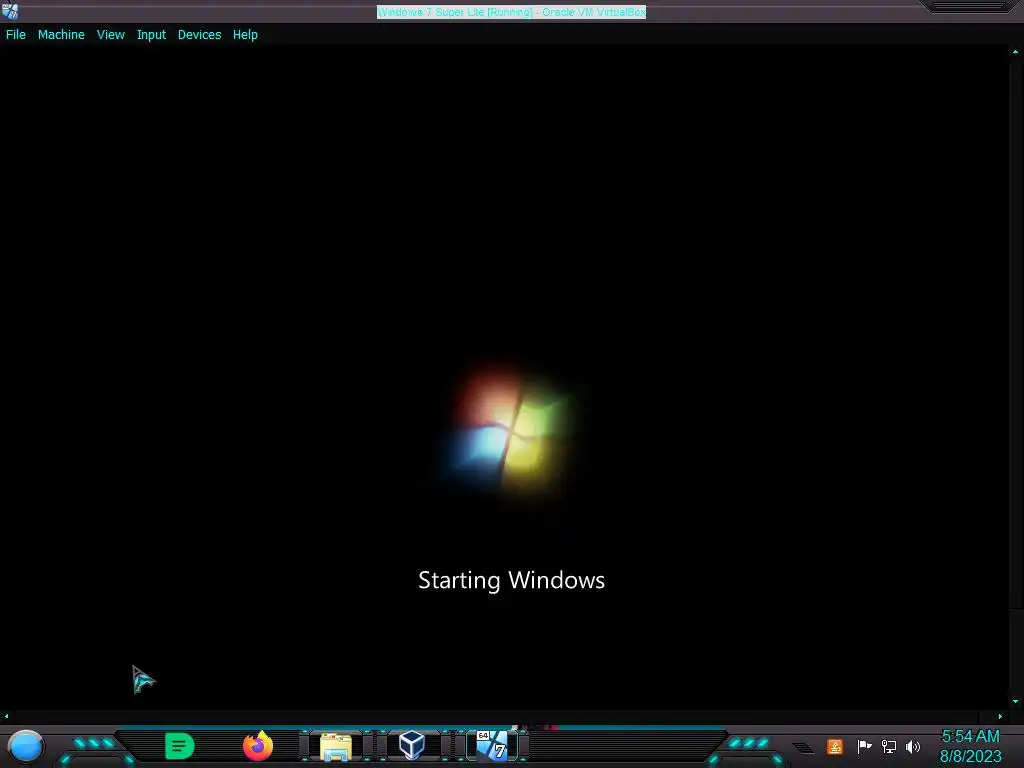Open the Devices menu
Screen dimensions: 1024x768
click(x=199, y=35)
